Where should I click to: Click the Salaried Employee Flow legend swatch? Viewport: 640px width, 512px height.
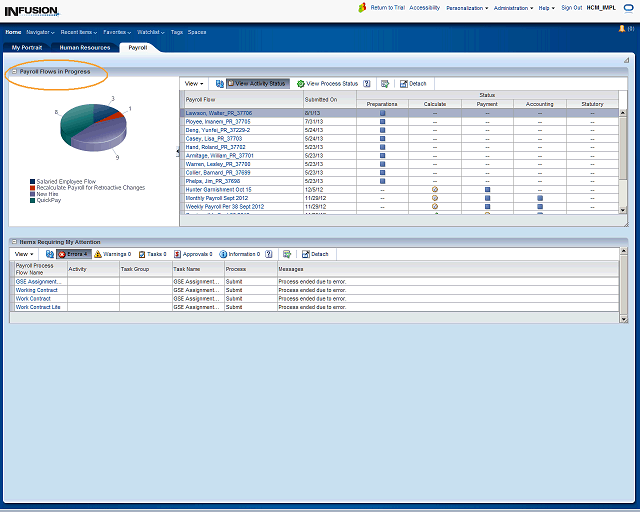(x=32, y=181)
